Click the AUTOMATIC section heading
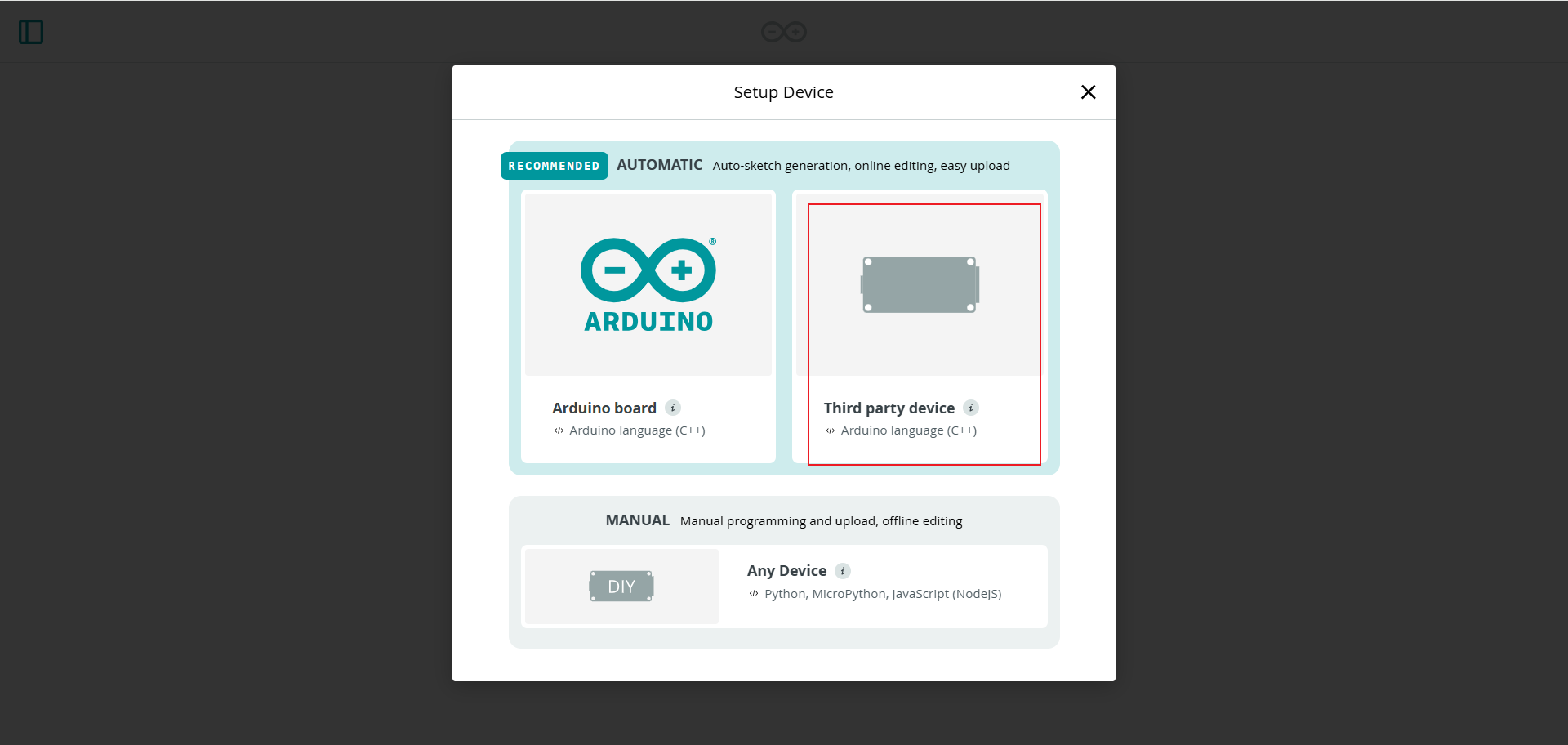Image resolution: width=1568 pixels, height=745 pixels. [659, 165]
